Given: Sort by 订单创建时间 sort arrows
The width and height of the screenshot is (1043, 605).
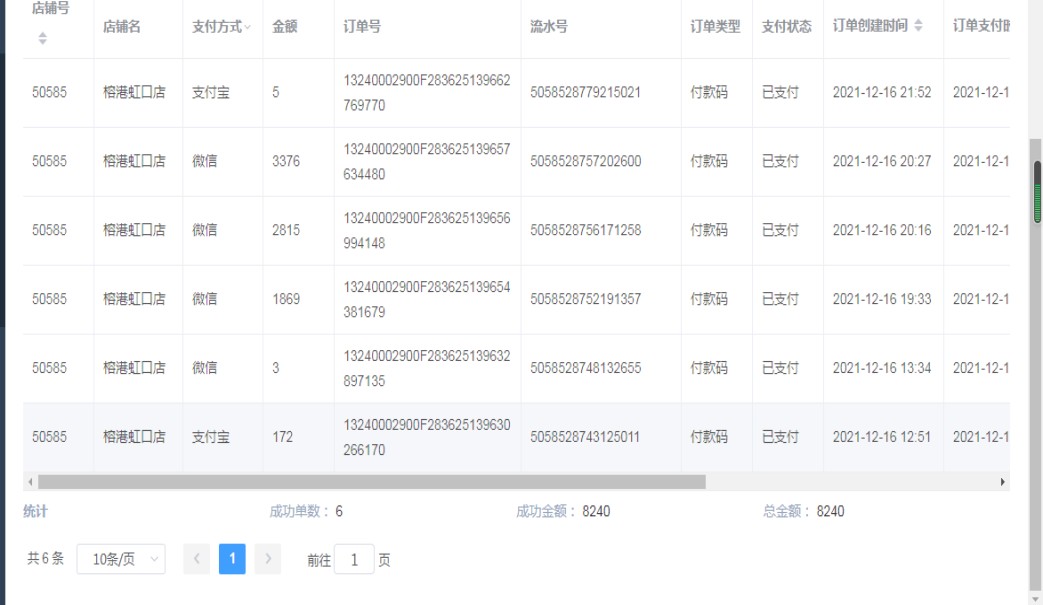Looking at the screenshot, I should coord(918,26).
